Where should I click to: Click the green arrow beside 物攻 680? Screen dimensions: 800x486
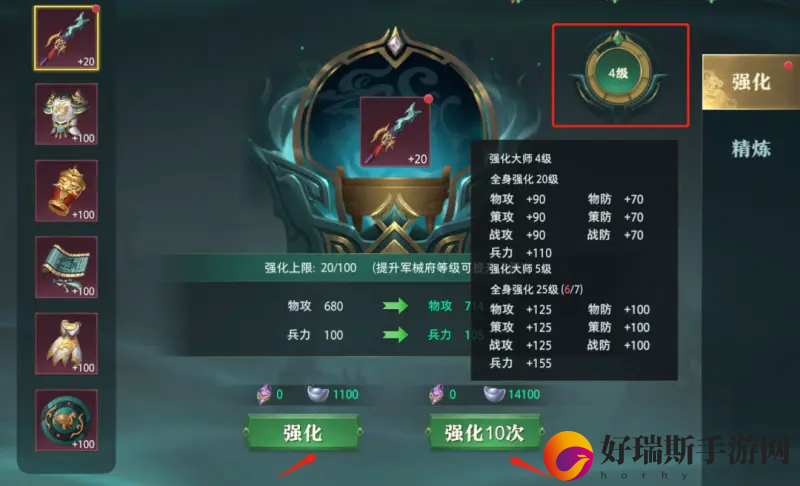point(395,306)
